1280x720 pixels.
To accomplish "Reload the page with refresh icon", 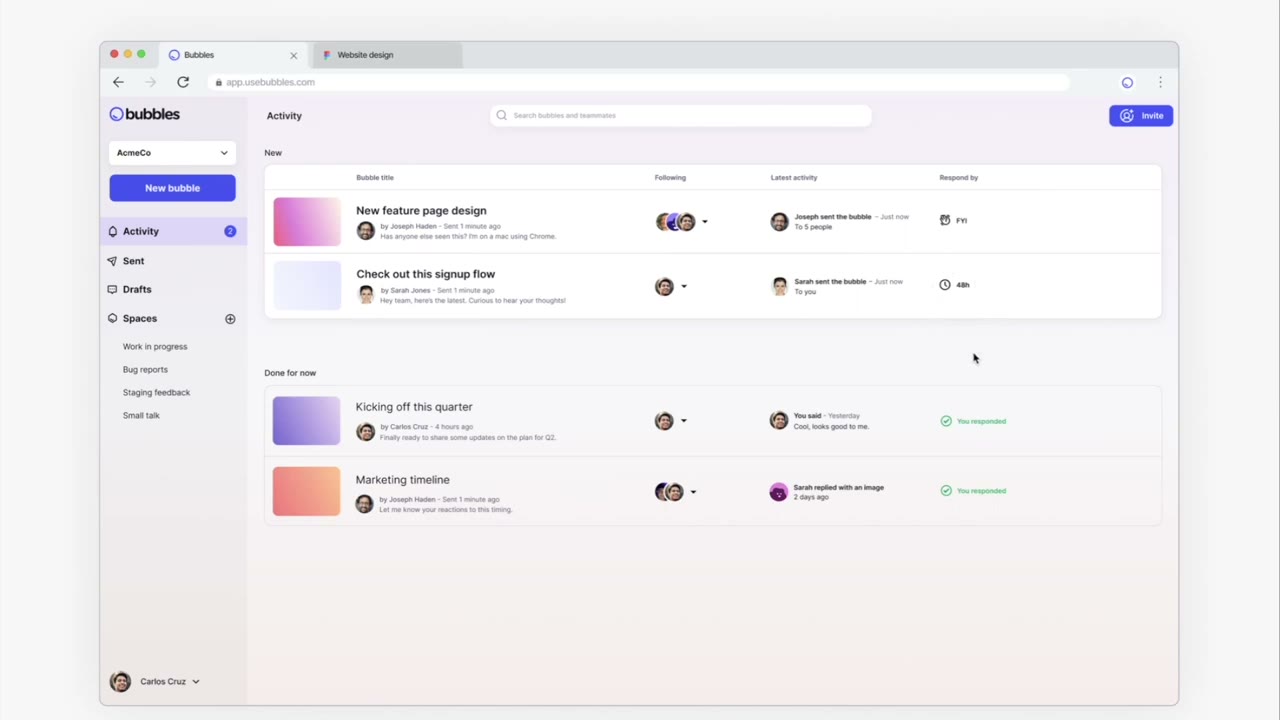I will point(183,82).
